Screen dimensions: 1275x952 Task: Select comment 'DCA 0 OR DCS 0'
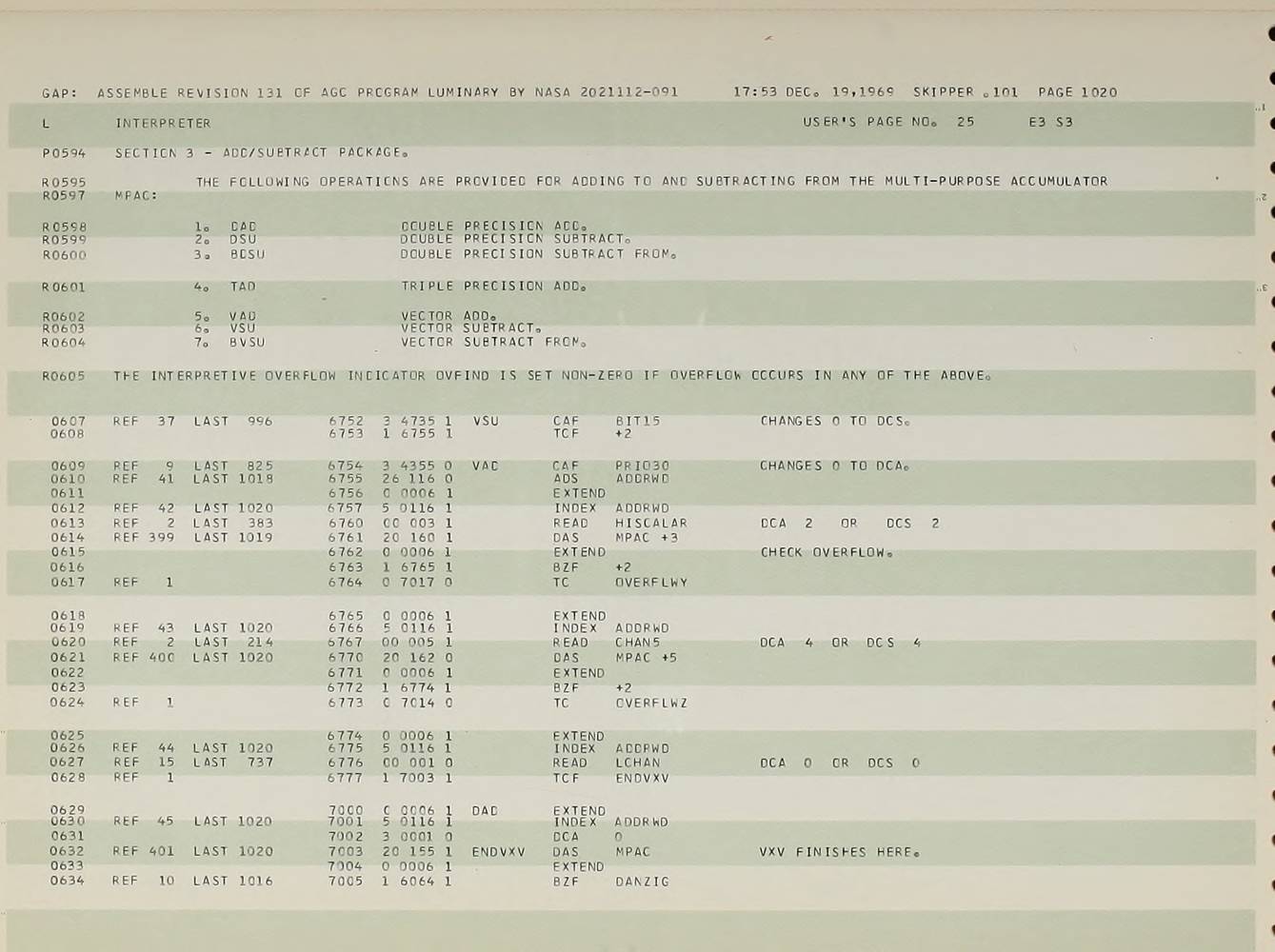[x=841, y=763]
